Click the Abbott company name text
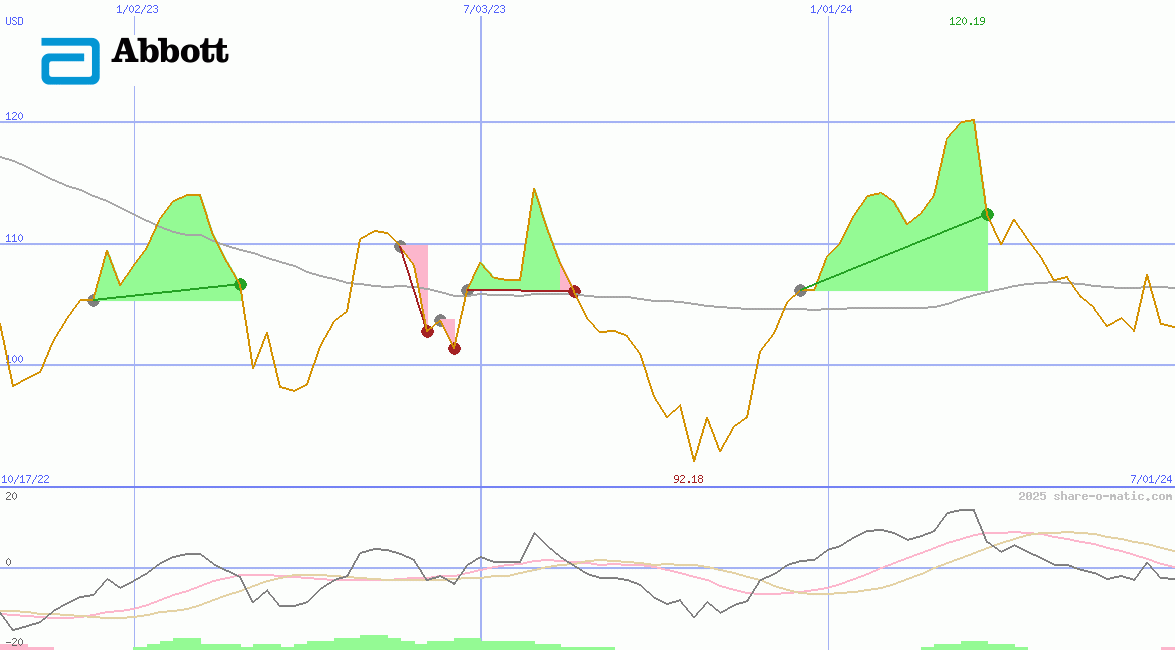Image resolution: width=1175 pixels, height=650 pixels. coord(170,51)
